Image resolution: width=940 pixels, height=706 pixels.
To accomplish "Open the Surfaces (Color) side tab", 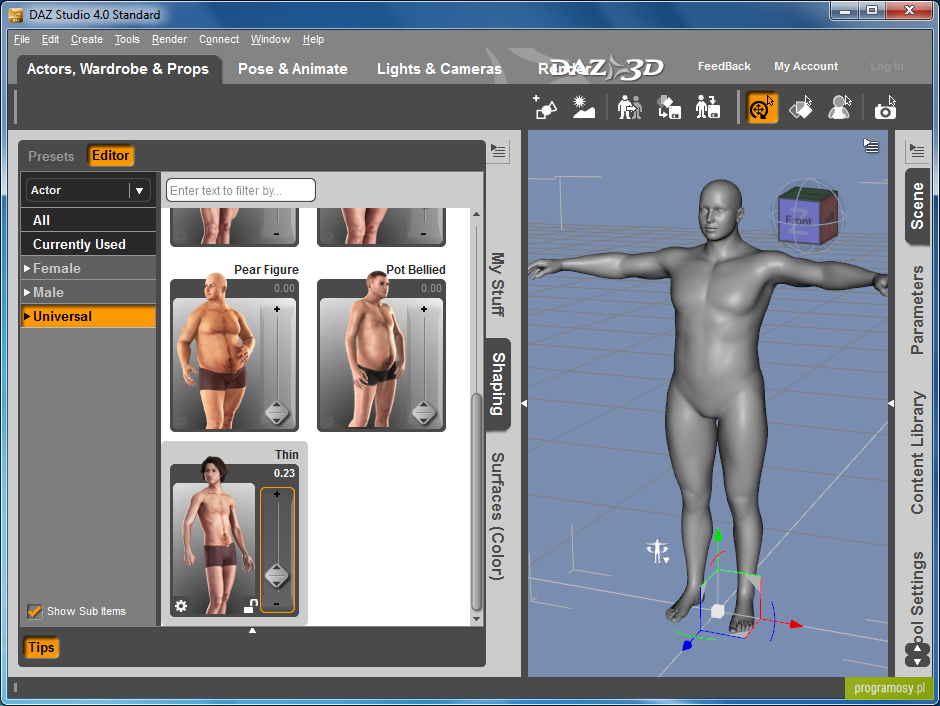I will pyautogui.click(x=498, y=516).
